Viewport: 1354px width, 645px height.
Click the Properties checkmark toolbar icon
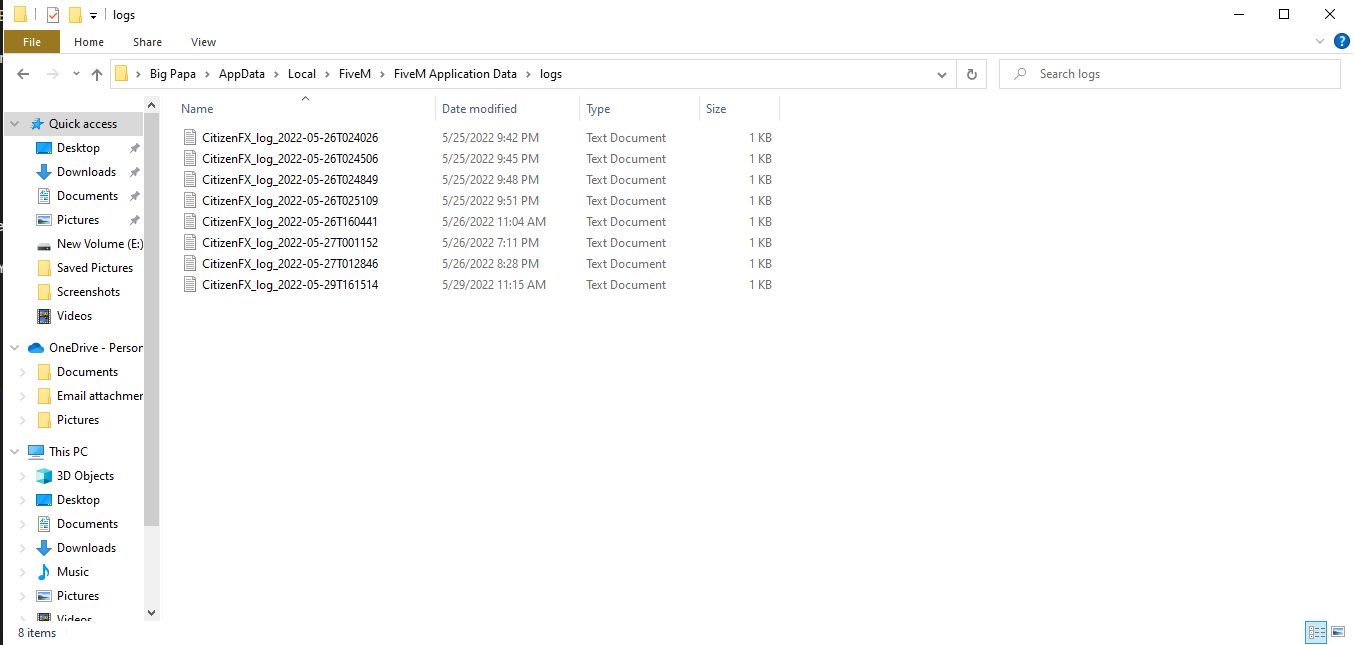[52, 15]
